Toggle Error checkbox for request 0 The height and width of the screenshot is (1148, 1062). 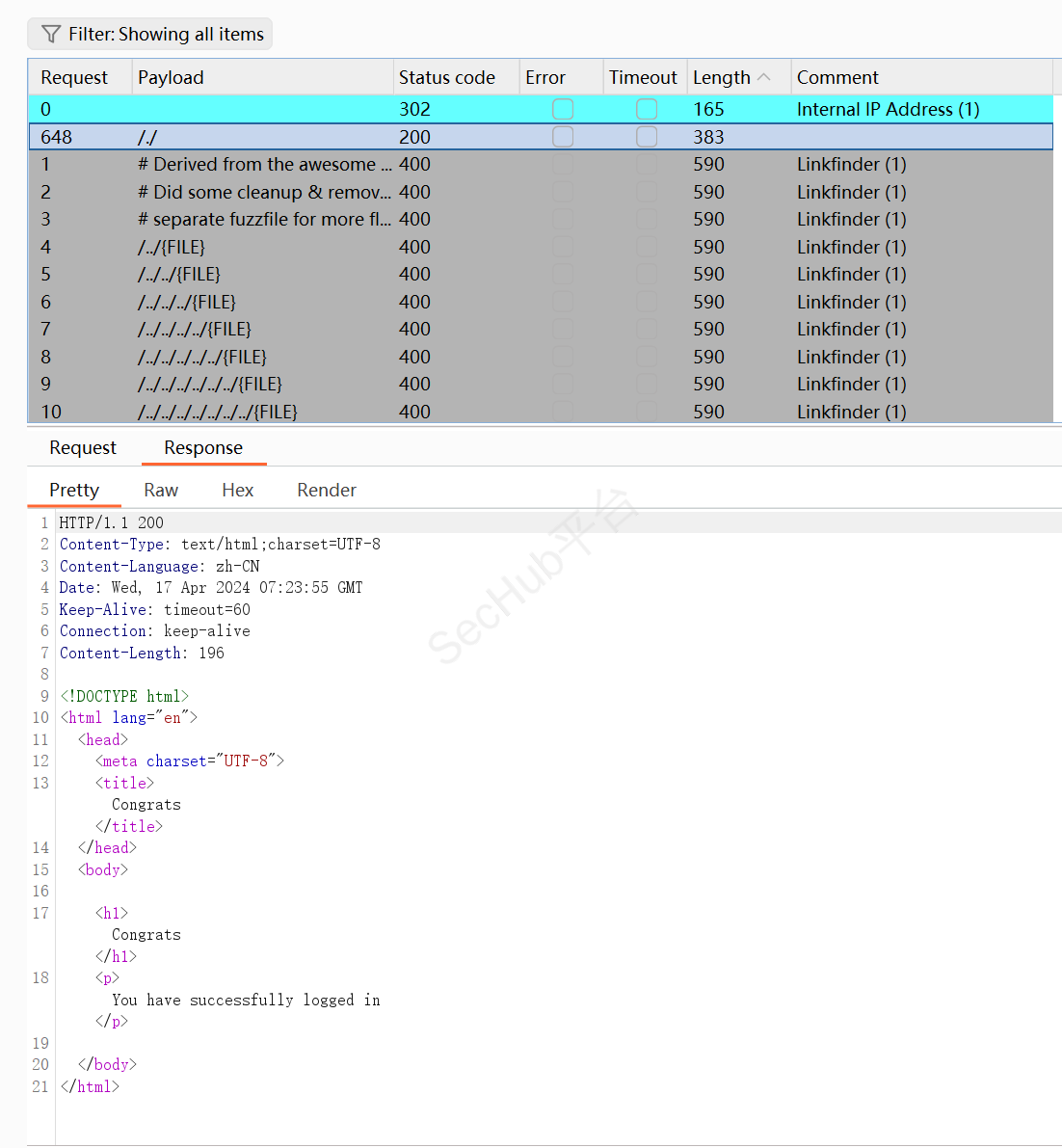[x=563, y=109]
